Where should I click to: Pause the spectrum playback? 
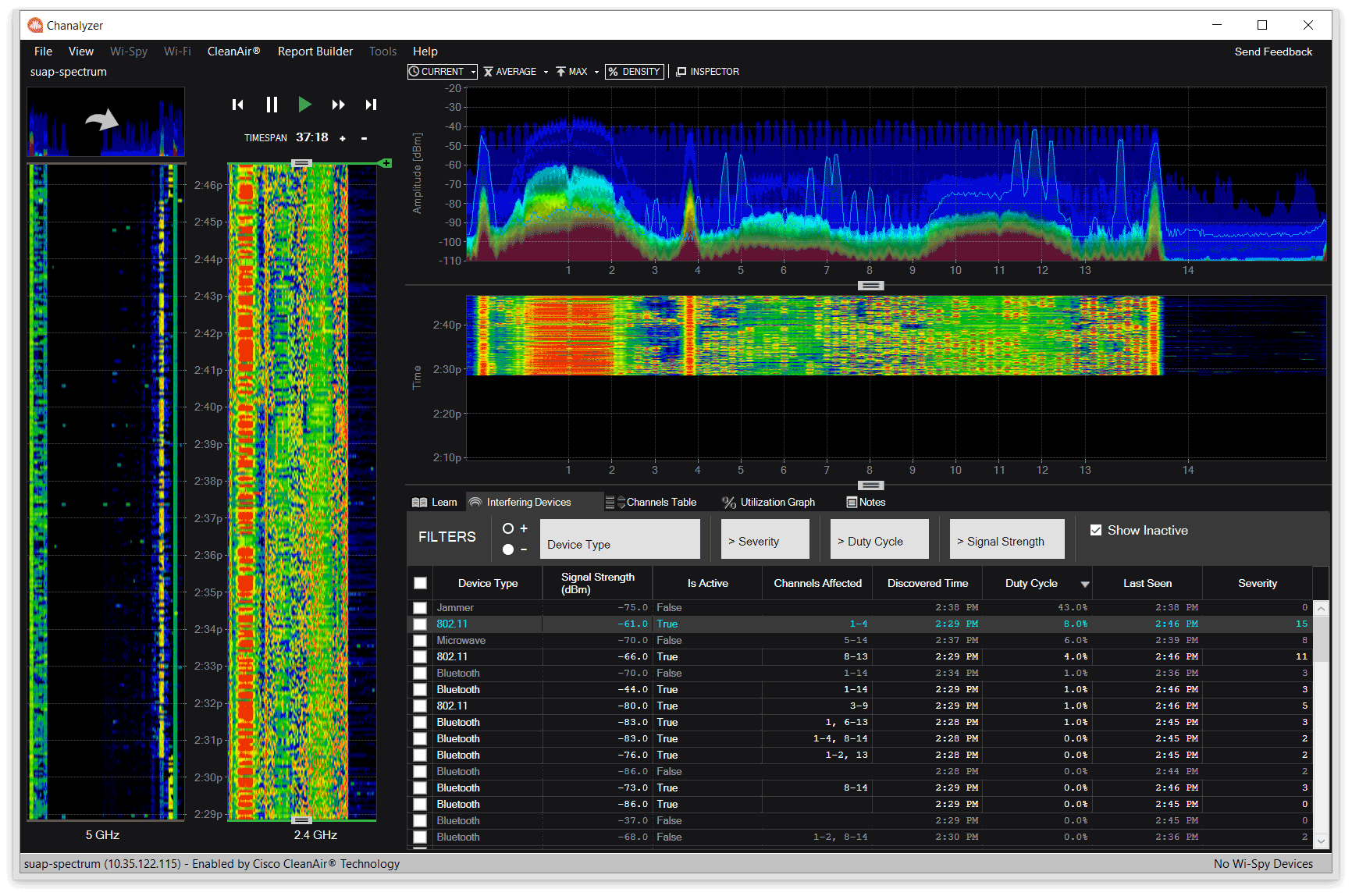(272, 105)
